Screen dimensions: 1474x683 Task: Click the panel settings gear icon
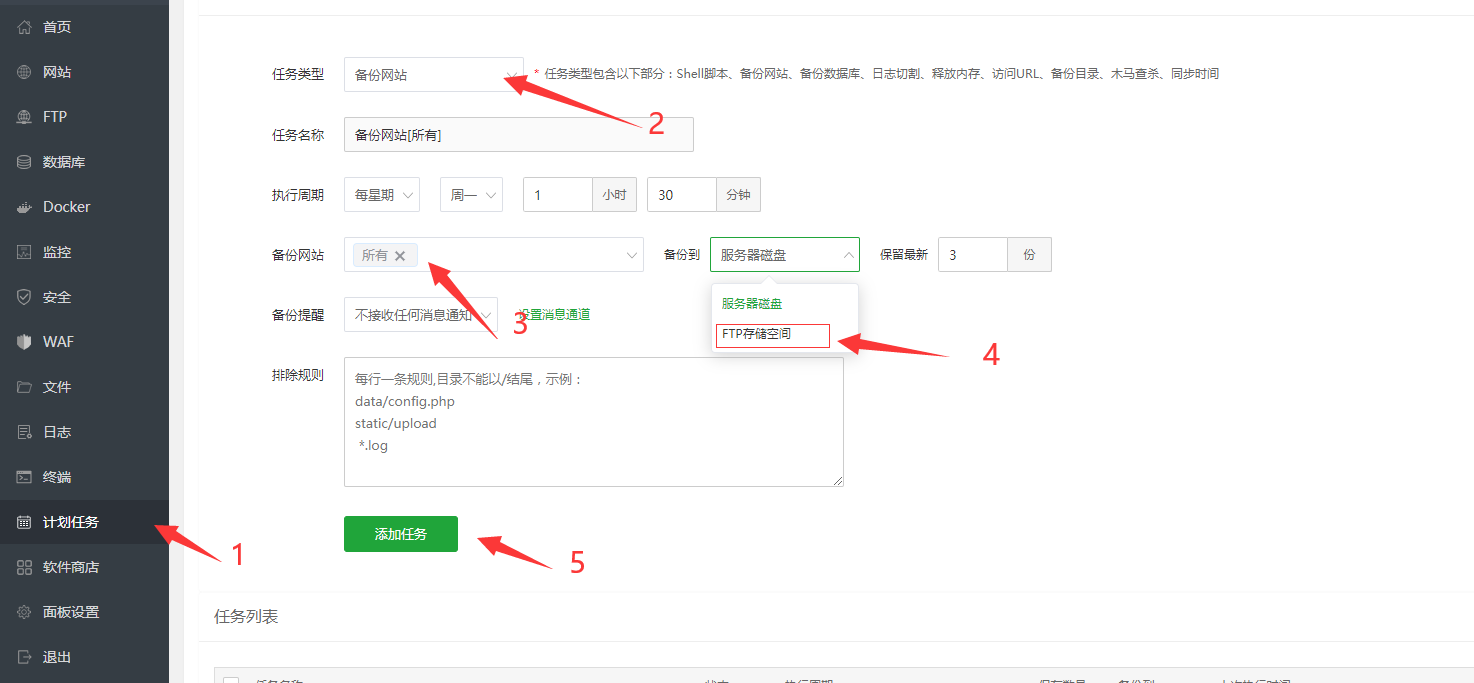pyautogui.click(x=24, y=612)
